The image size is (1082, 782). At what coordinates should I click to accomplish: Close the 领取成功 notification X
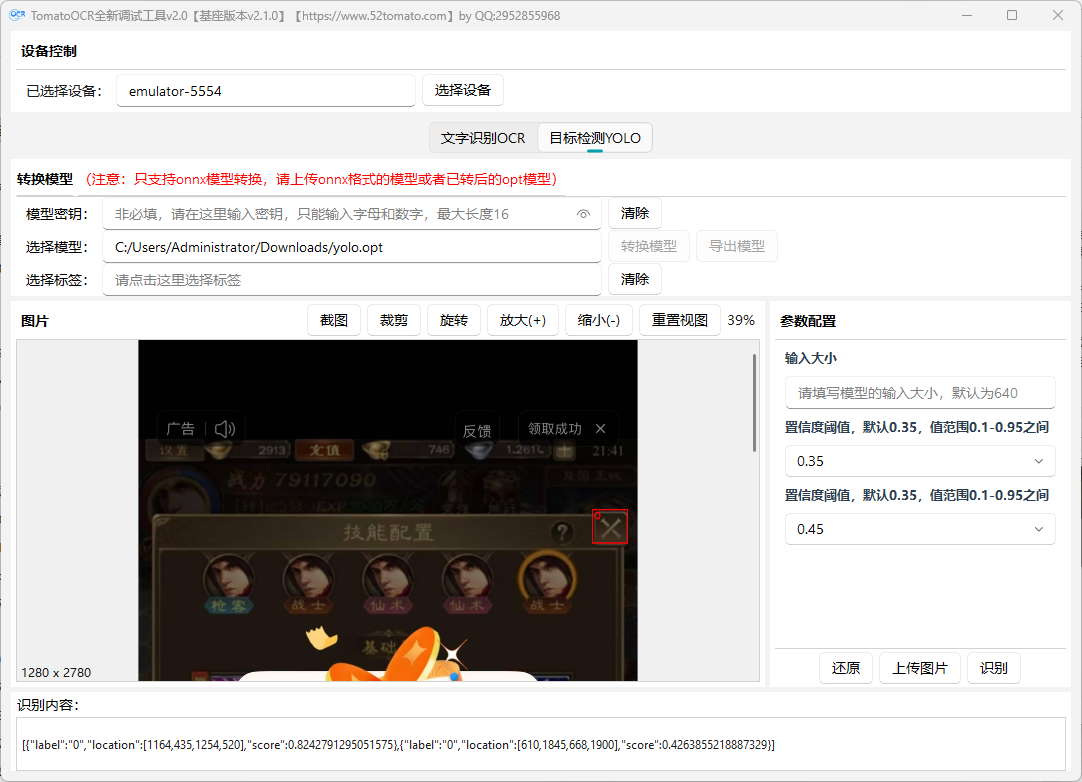[x=600, y=429]
